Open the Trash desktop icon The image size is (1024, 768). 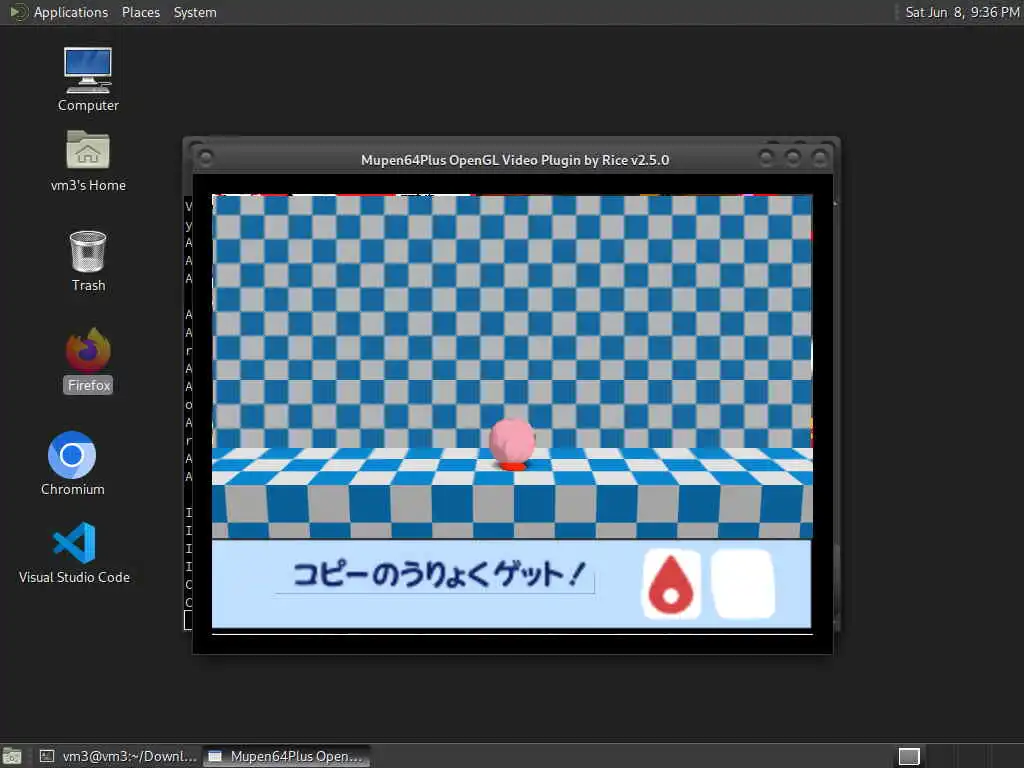88,261
